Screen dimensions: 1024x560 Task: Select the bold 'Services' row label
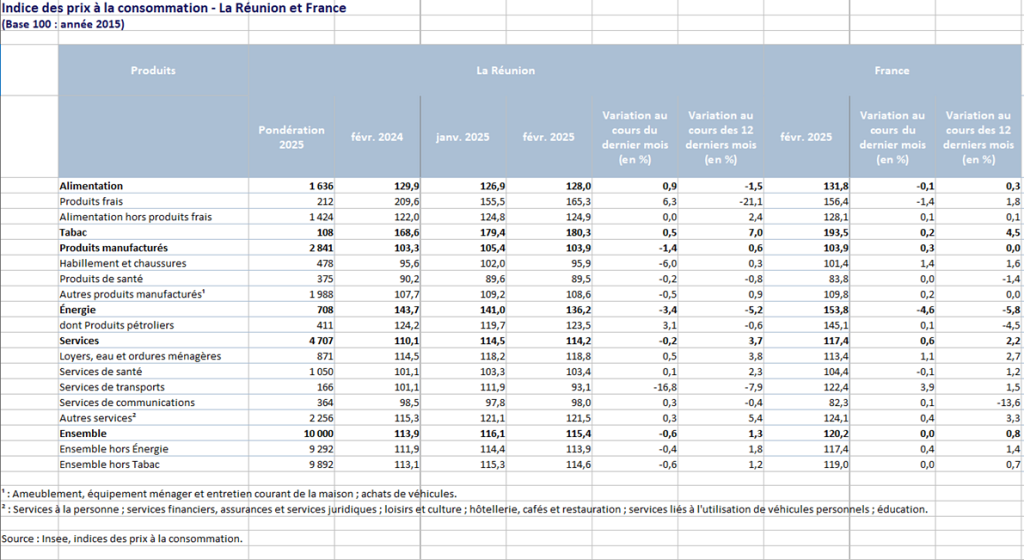point(79,341)
